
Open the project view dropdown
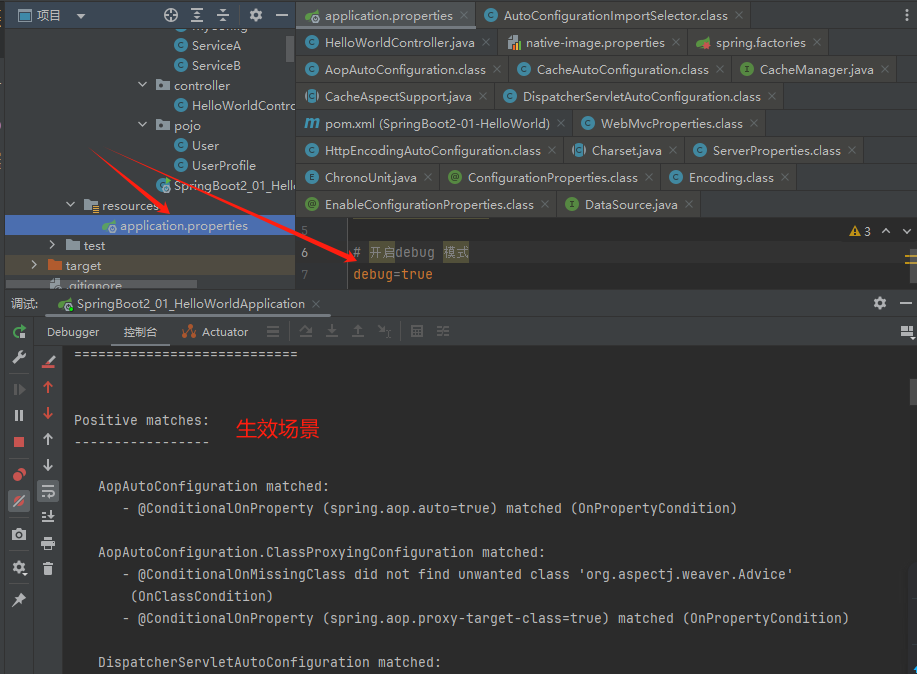(81, 16)
